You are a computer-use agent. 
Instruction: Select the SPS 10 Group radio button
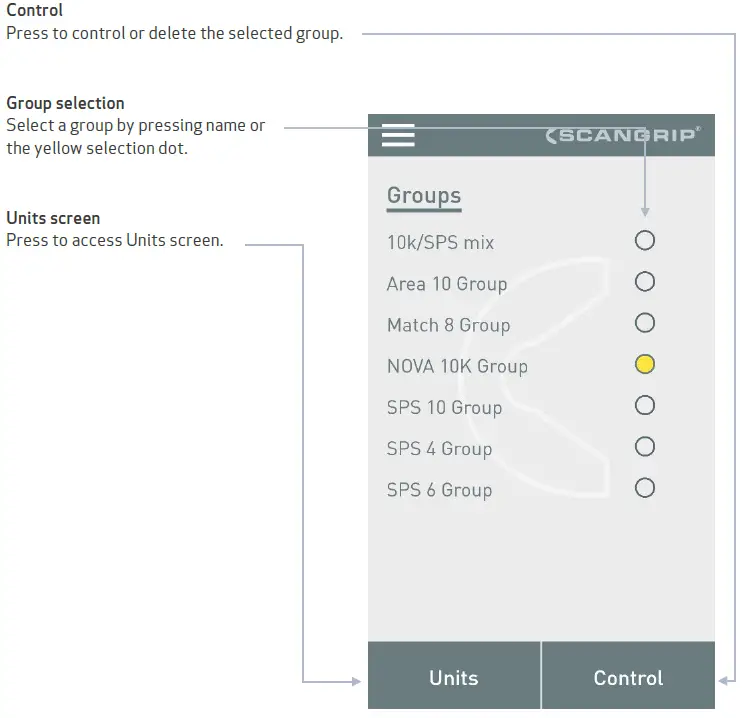coord(645,405)
